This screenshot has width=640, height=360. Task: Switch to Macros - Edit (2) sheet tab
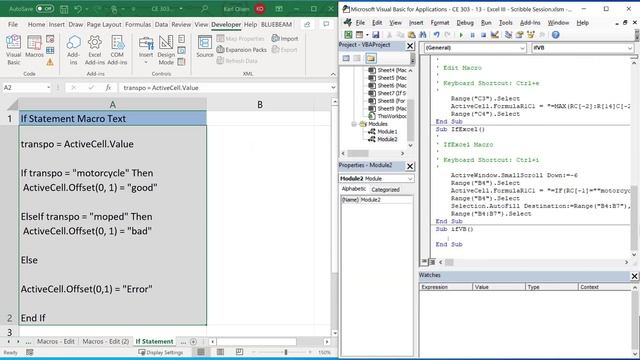(x=106, y=341)
